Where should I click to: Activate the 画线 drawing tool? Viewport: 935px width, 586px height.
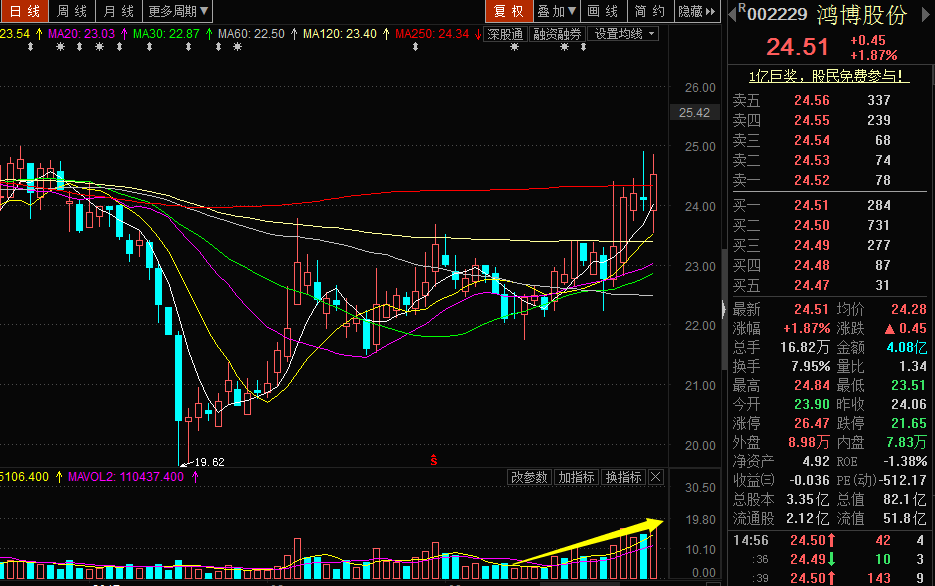pos(603,11)
